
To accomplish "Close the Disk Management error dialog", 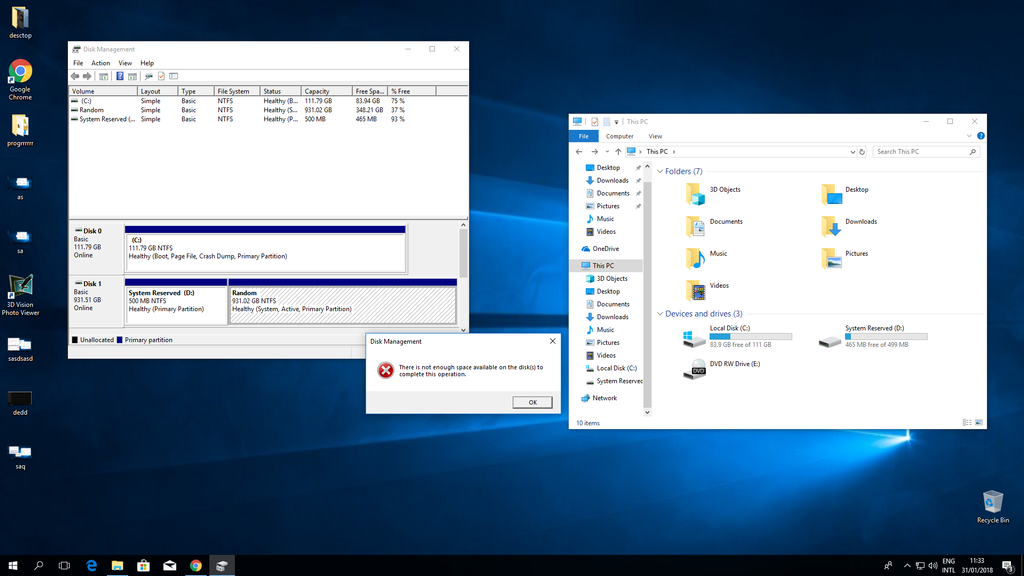I will click(552, 341).
